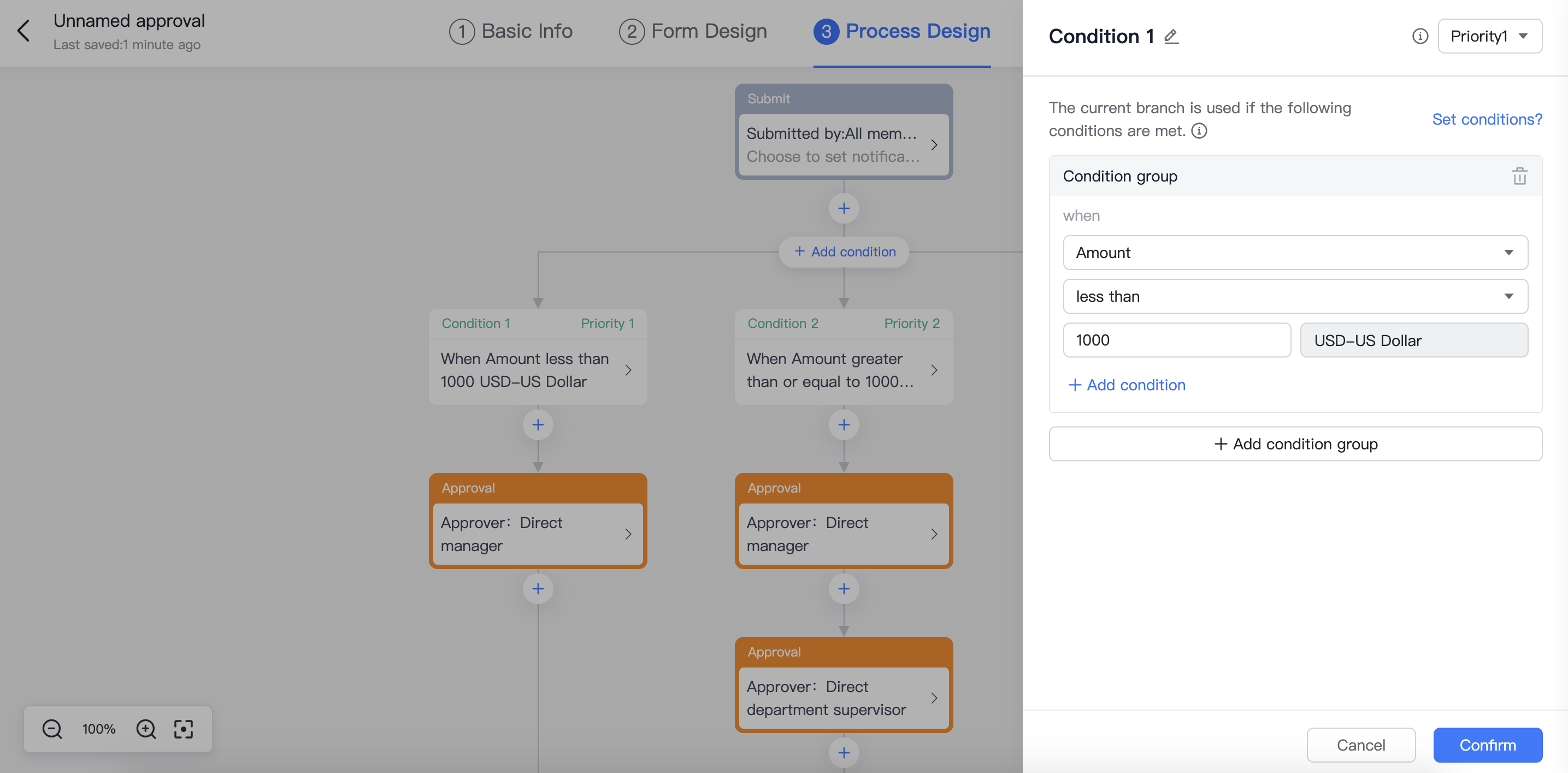This screenshot has height=773, width=1568.
Task: Zoom out the process canvas
Action: 52,729
